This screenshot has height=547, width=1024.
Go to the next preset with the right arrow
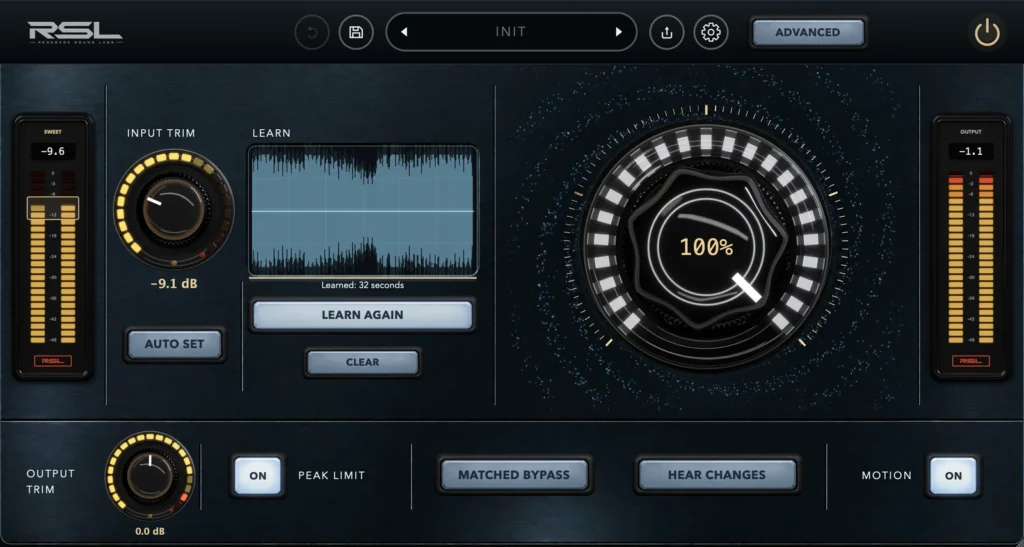618,32
